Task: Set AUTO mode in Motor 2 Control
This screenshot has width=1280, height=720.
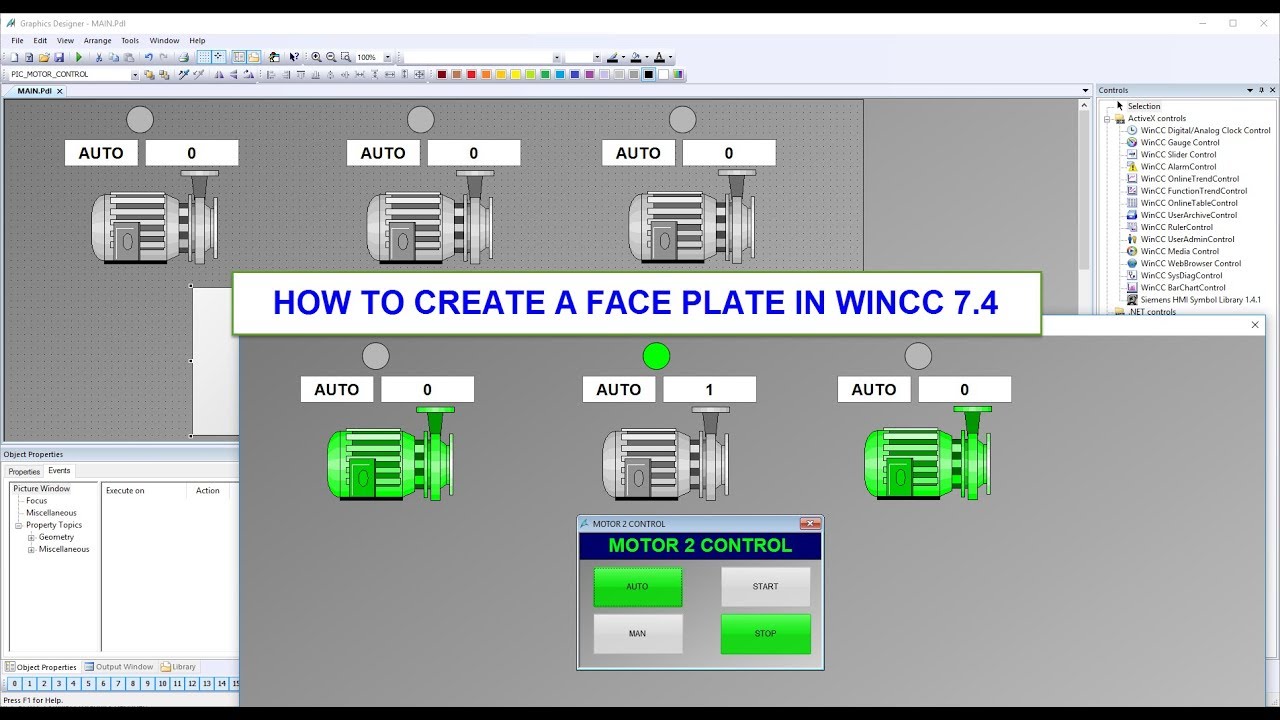Action: click(x=638, y=587)
